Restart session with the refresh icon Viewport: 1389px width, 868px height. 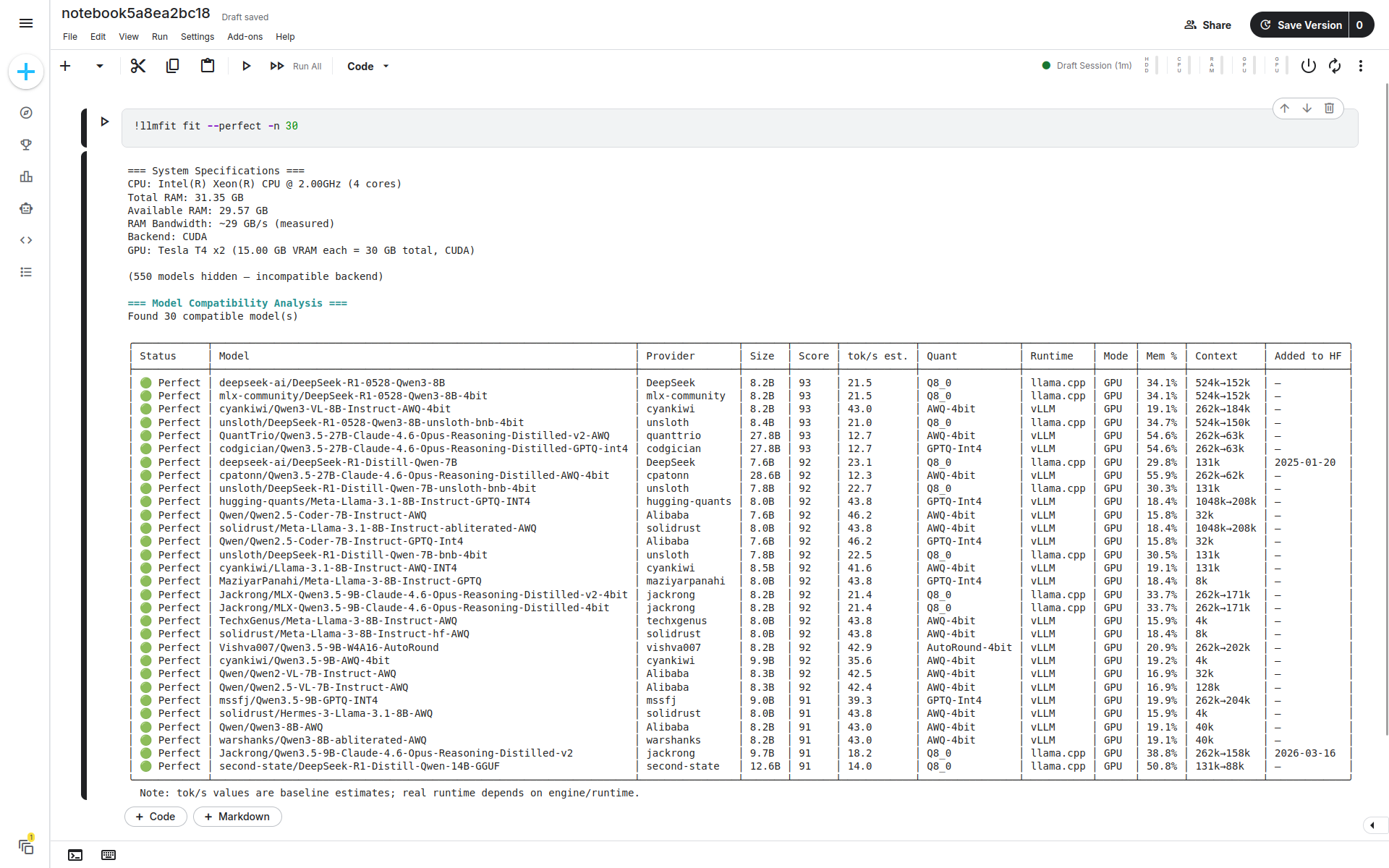click(x=1335, y=66)
